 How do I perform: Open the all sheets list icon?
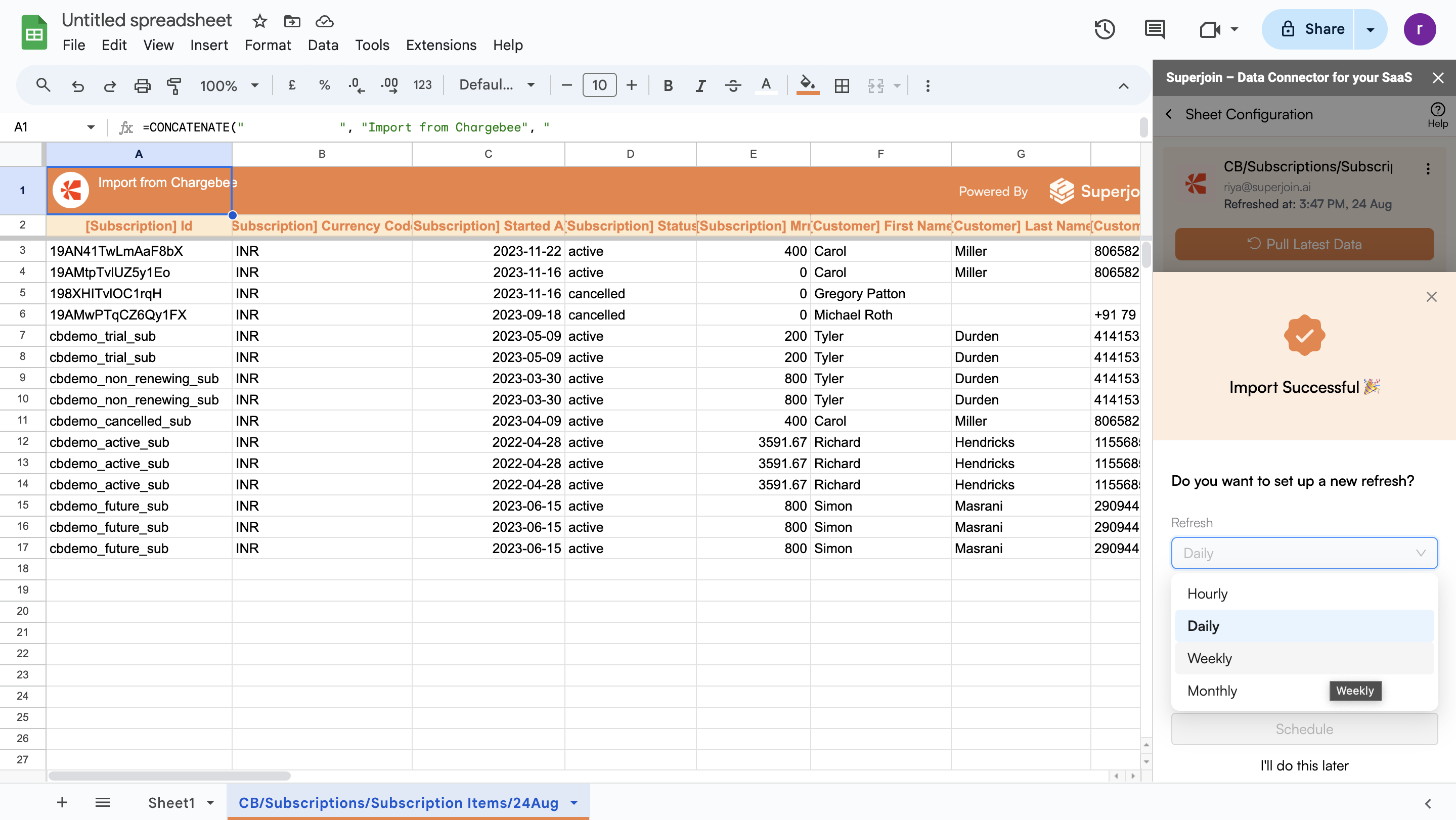(x=102, y=802)
